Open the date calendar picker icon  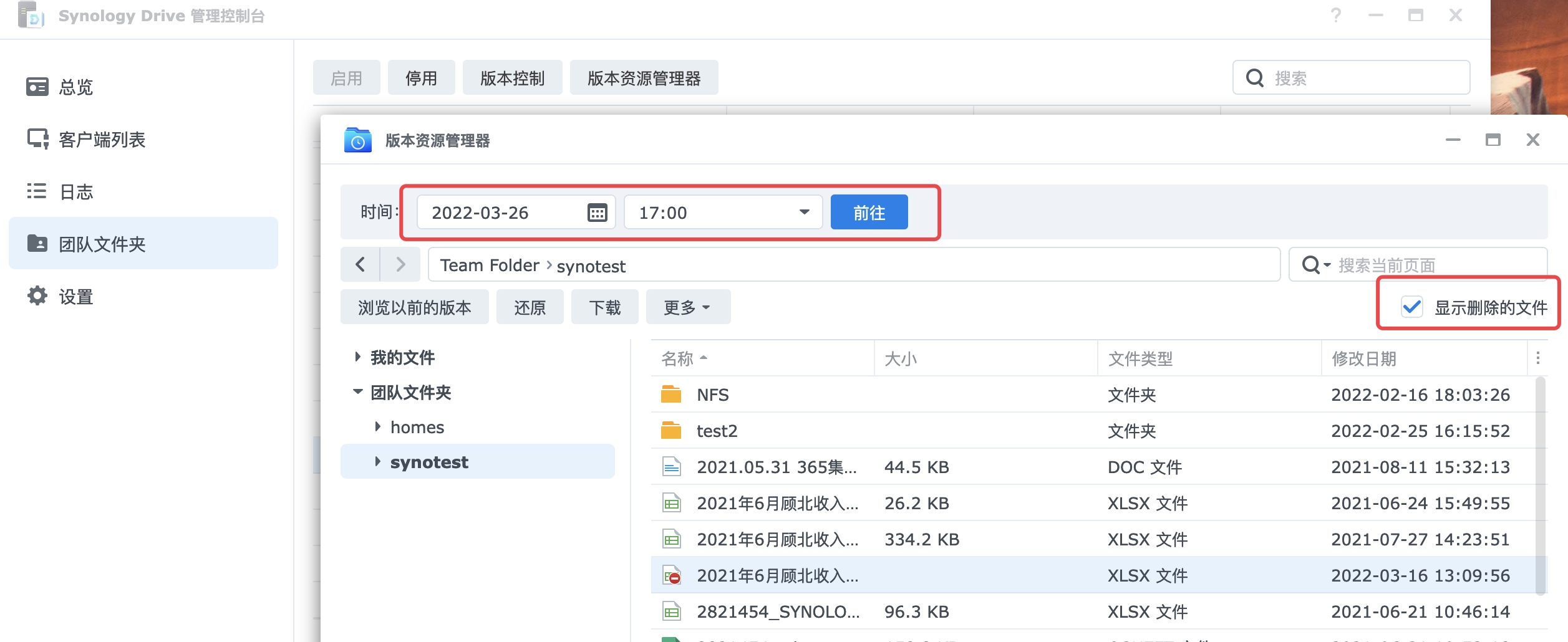598,213
